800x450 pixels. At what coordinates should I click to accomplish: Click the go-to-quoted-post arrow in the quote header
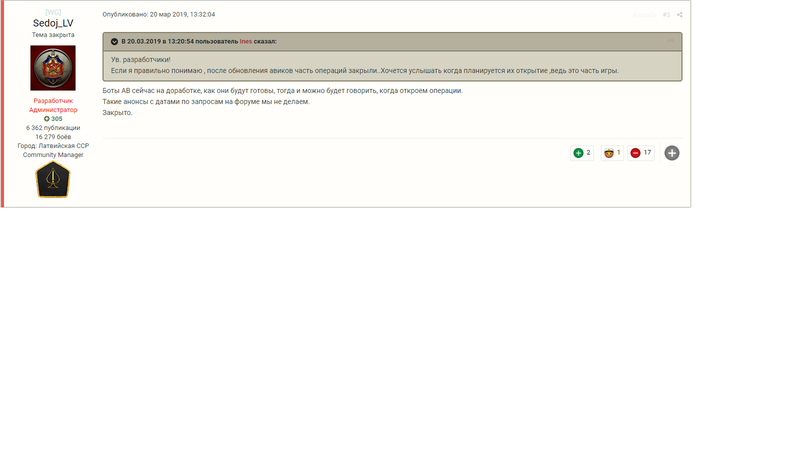pos(671,41)
